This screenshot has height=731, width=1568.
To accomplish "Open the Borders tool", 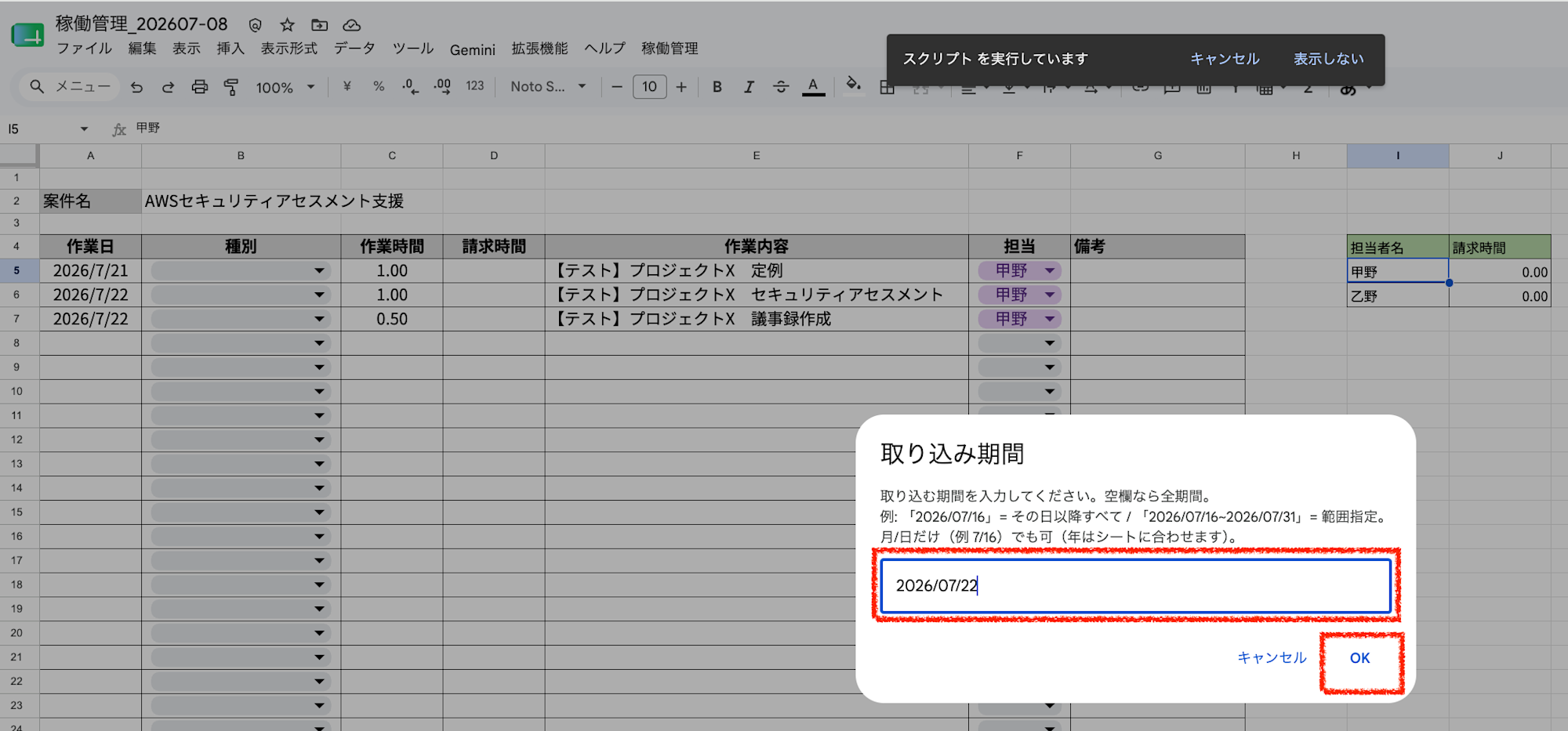I will coord(887,88).
